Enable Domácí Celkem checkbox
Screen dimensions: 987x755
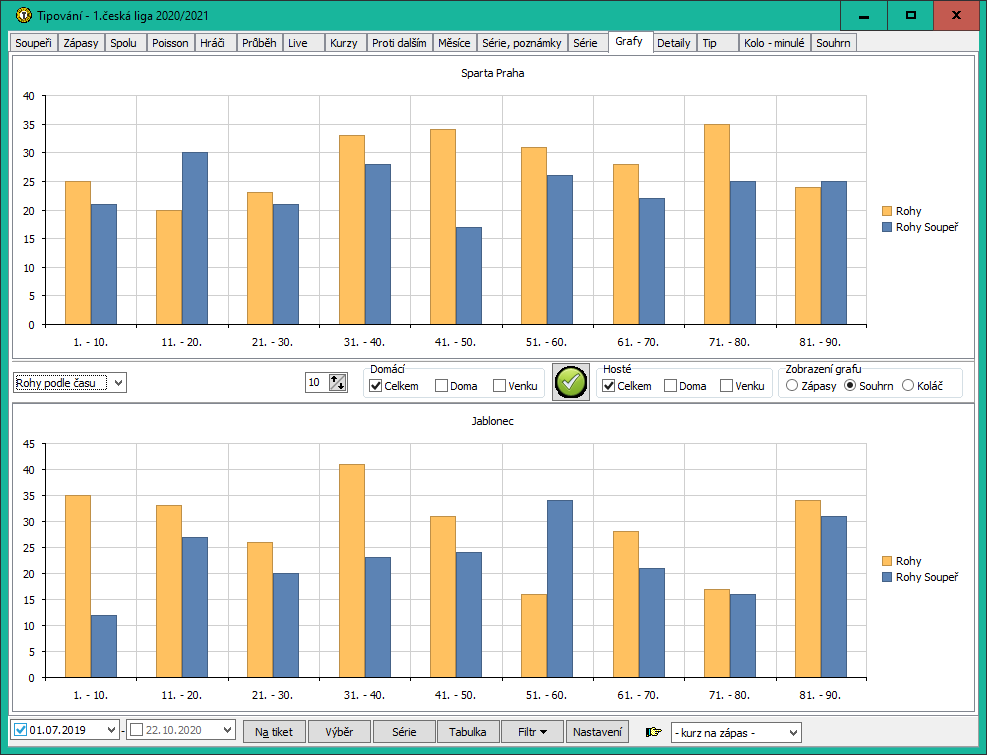pos(376,385)
